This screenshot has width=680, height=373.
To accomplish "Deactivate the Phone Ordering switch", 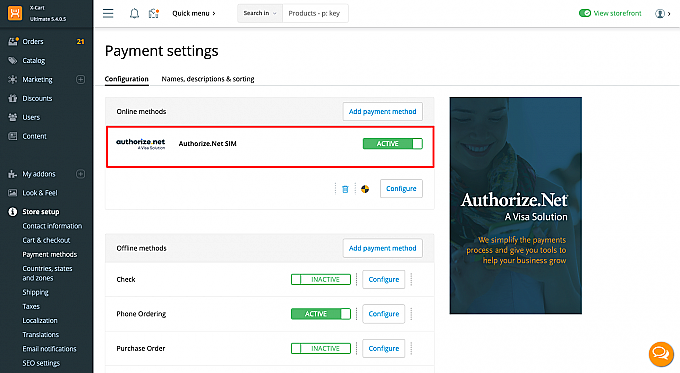I will (x=321, y=314).
